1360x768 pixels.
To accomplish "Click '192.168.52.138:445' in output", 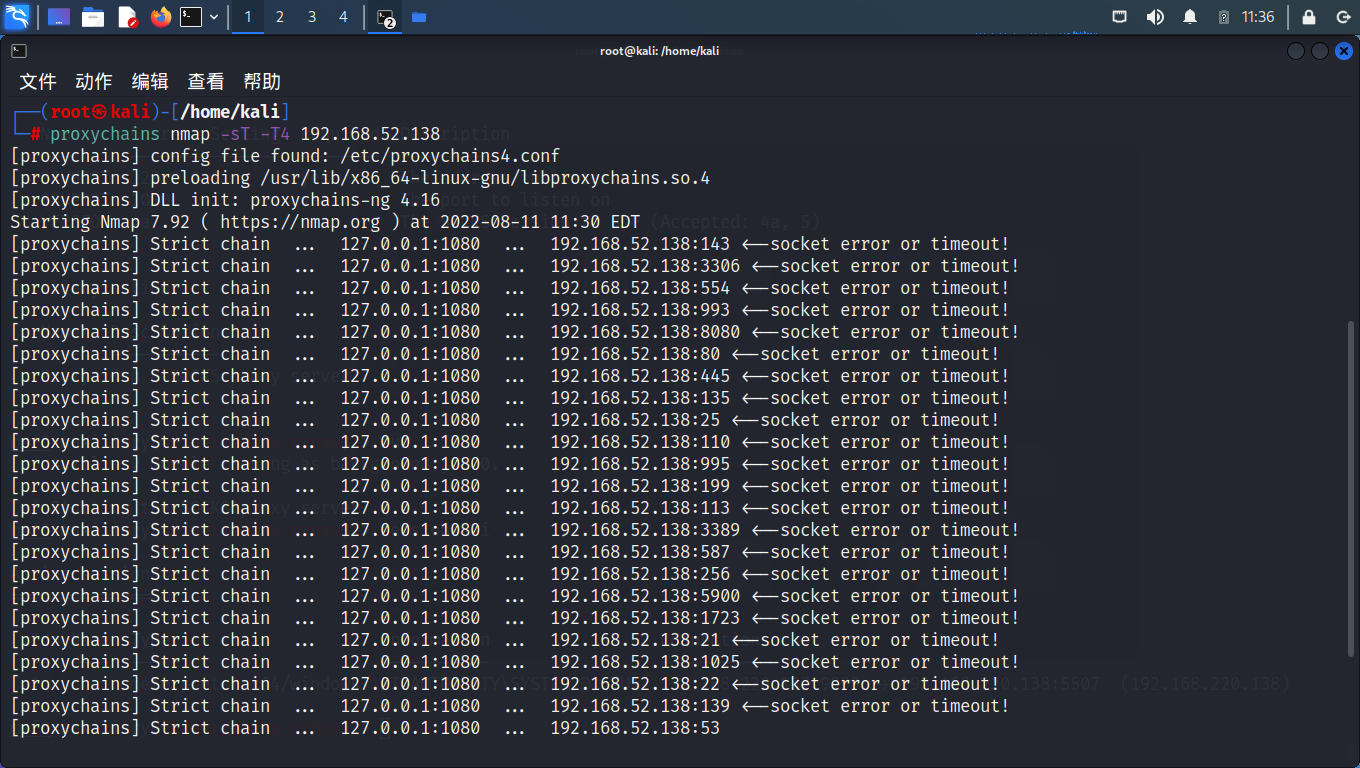I will pos(640,376).
